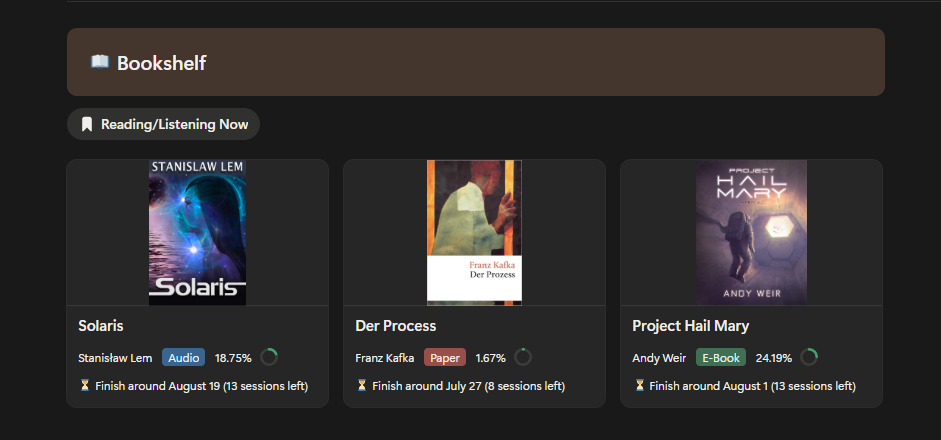Click the hourglass icon under Project Hail Mary
This screenshot has width=941, height=440.
pos(639,385)
